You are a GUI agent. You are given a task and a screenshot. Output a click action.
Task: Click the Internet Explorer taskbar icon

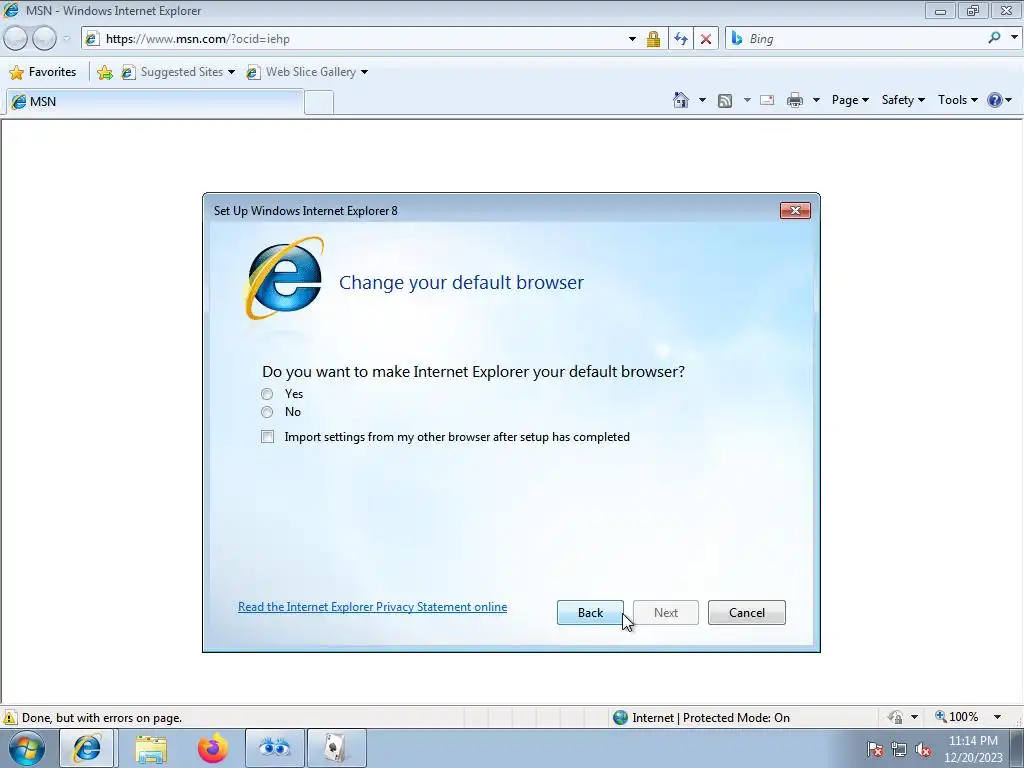(87, 748)
